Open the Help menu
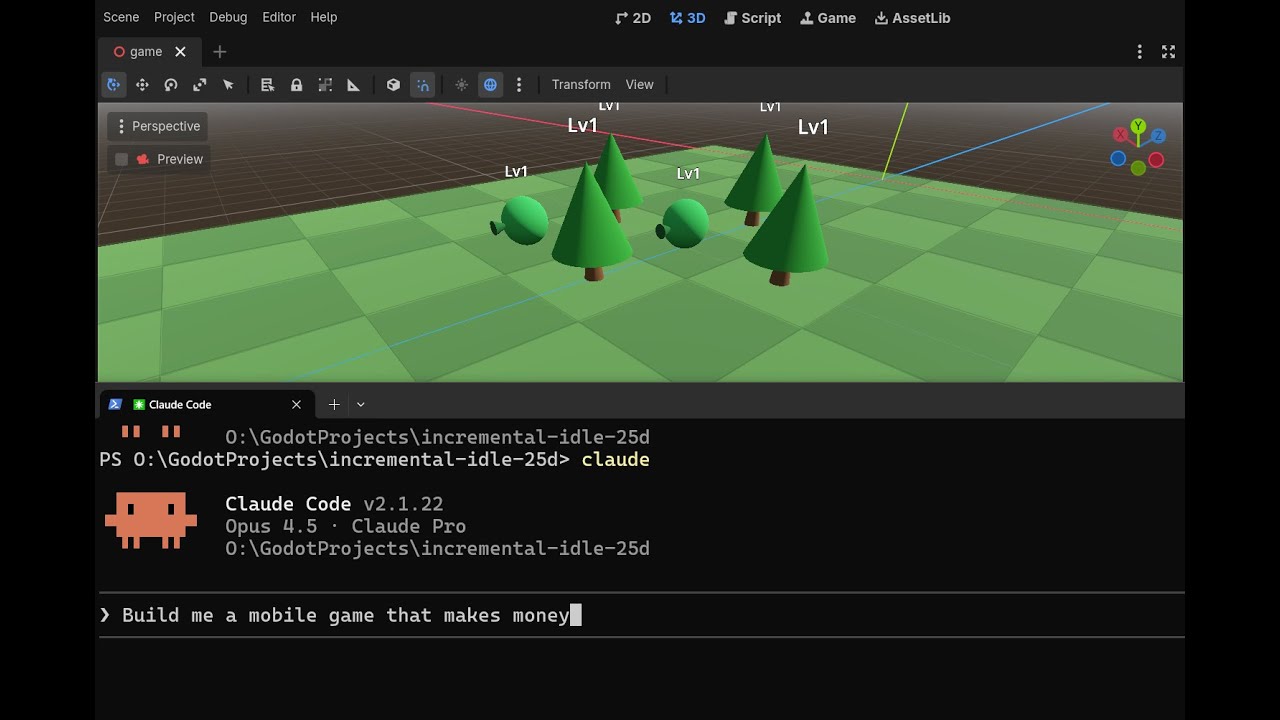Screen dimensions: 1280x720 coord(324,17)
